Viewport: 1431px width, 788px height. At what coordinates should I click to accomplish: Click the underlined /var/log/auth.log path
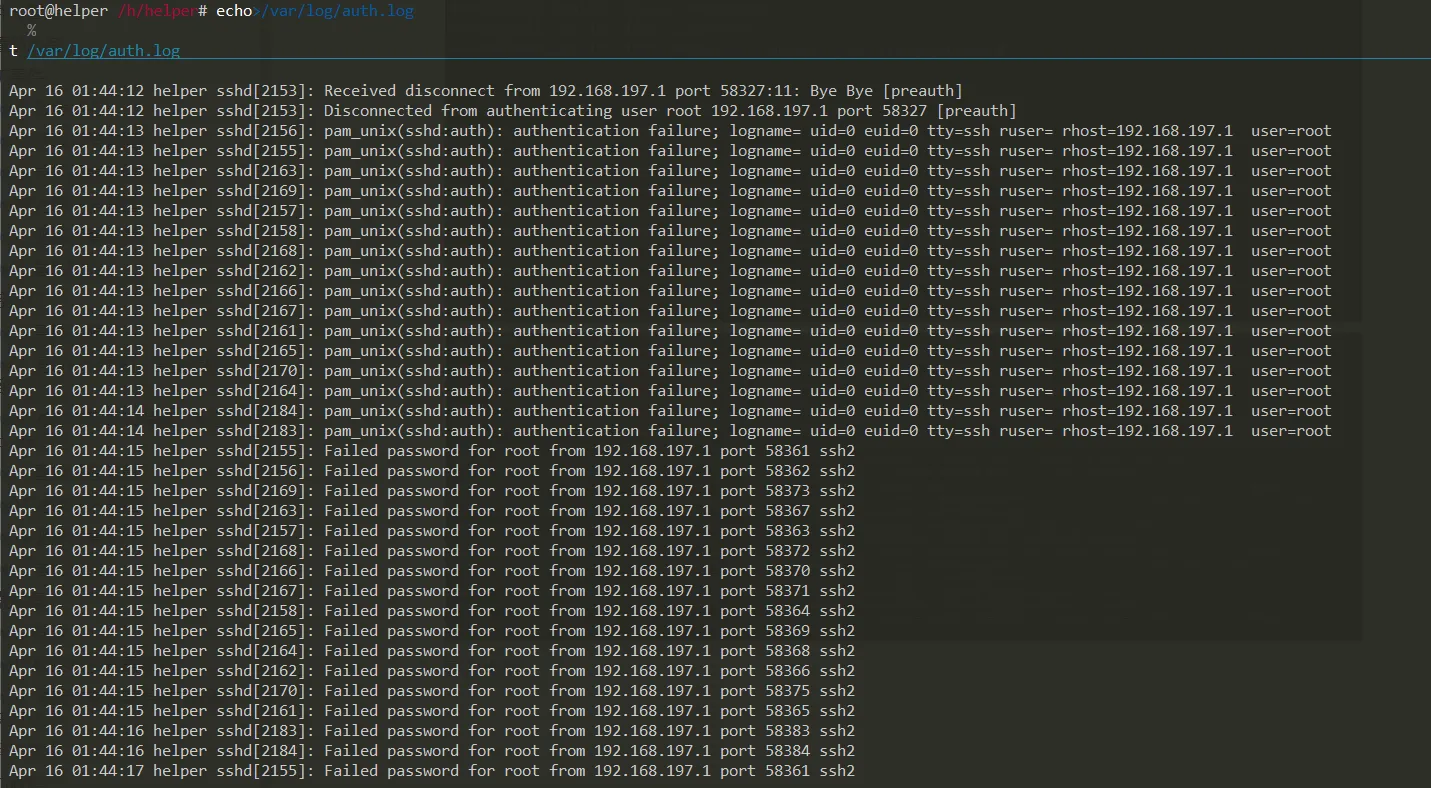[103, 50]
